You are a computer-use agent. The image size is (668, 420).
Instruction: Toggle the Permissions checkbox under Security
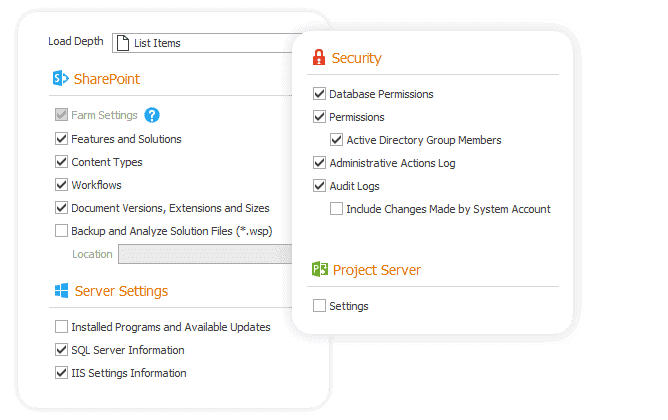[320, 116]
